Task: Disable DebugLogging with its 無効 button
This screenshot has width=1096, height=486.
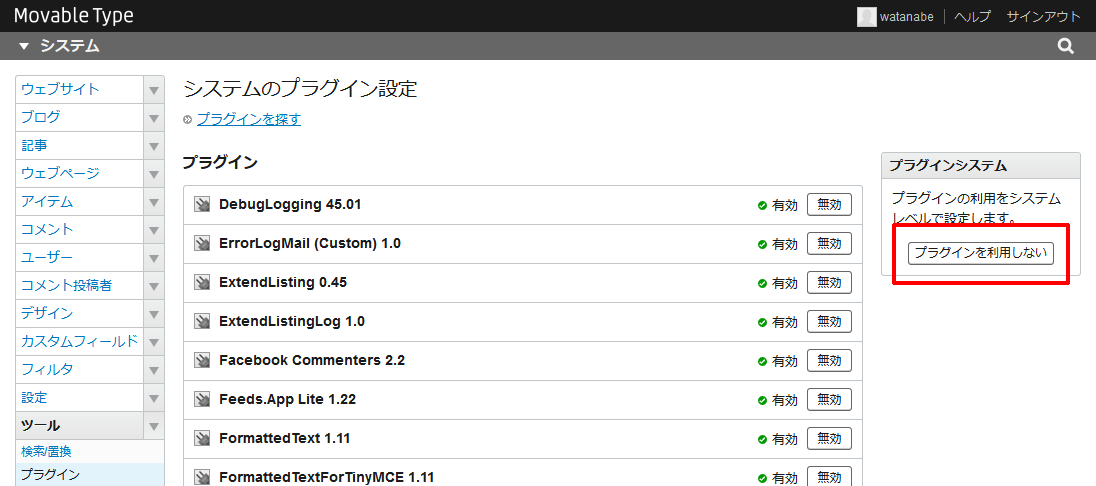Action: (829, 205)
